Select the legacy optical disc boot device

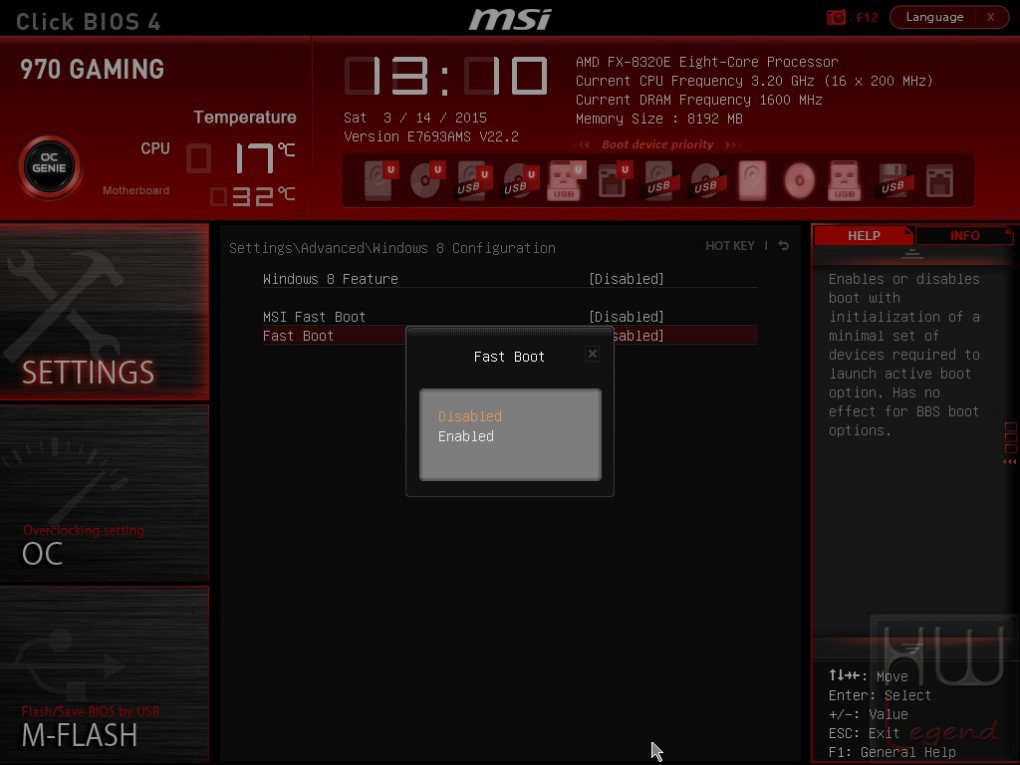coord(799,180)
